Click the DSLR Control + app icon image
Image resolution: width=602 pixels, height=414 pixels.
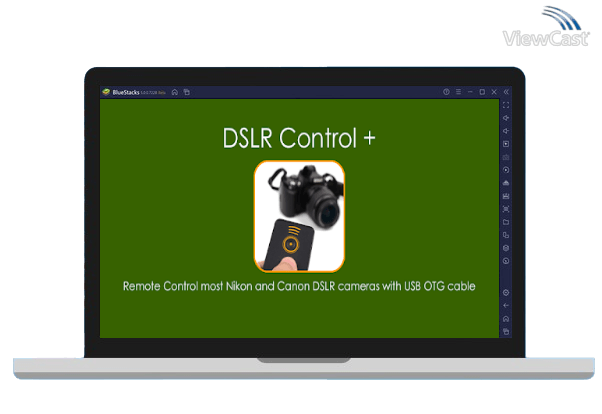[x=299, y=217]
